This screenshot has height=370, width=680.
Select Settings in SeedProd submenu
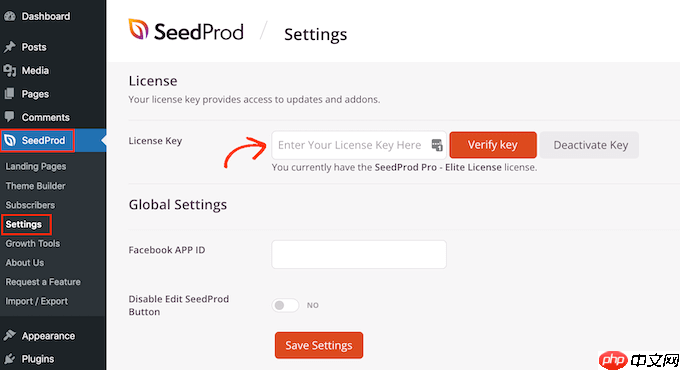pos(24,224)
